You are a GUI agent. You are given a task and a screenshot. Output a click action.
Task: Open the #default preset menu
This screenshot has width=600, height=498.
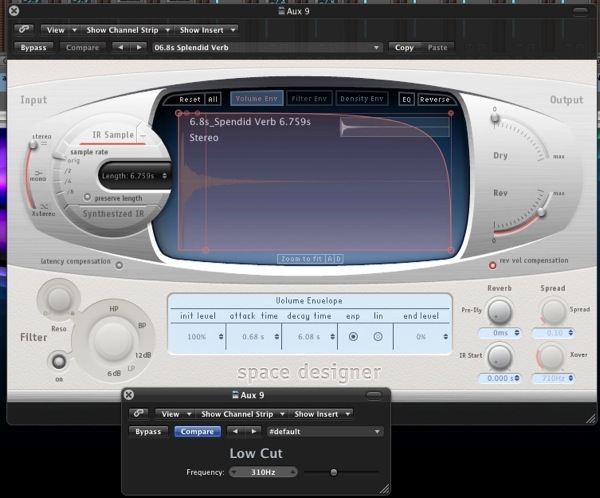[x=324, y=431]
